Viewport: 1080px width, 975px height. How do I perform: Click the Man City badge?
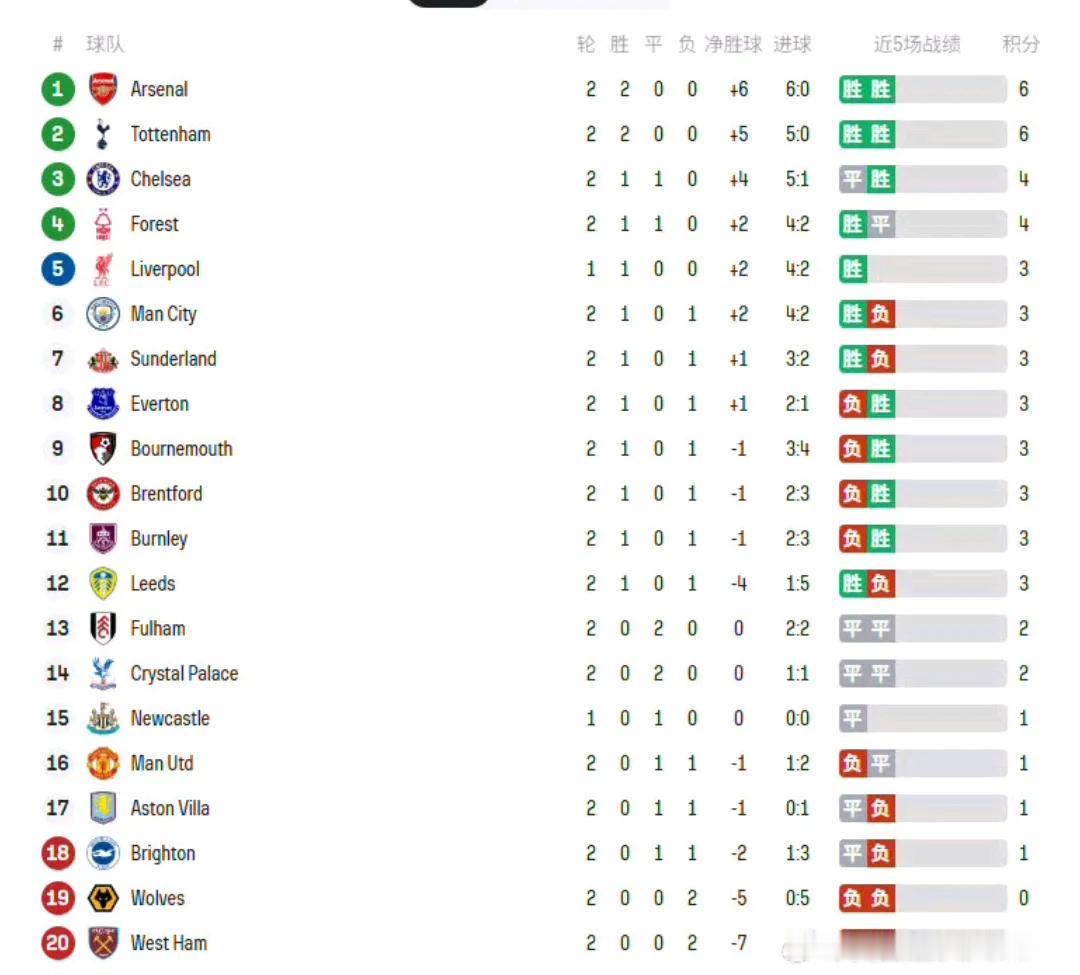click(x=103, y=314)
